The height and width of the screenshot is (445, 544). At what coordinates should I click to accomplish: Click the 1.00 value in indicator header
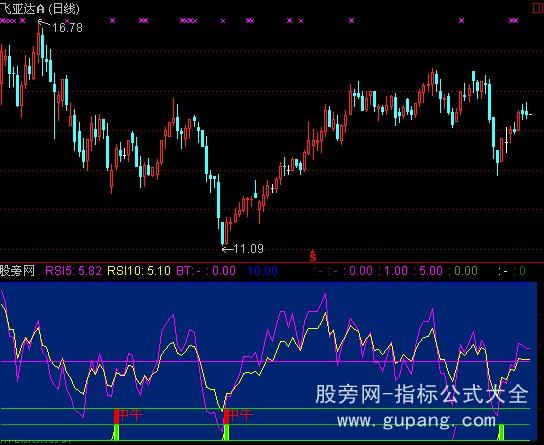396,271
